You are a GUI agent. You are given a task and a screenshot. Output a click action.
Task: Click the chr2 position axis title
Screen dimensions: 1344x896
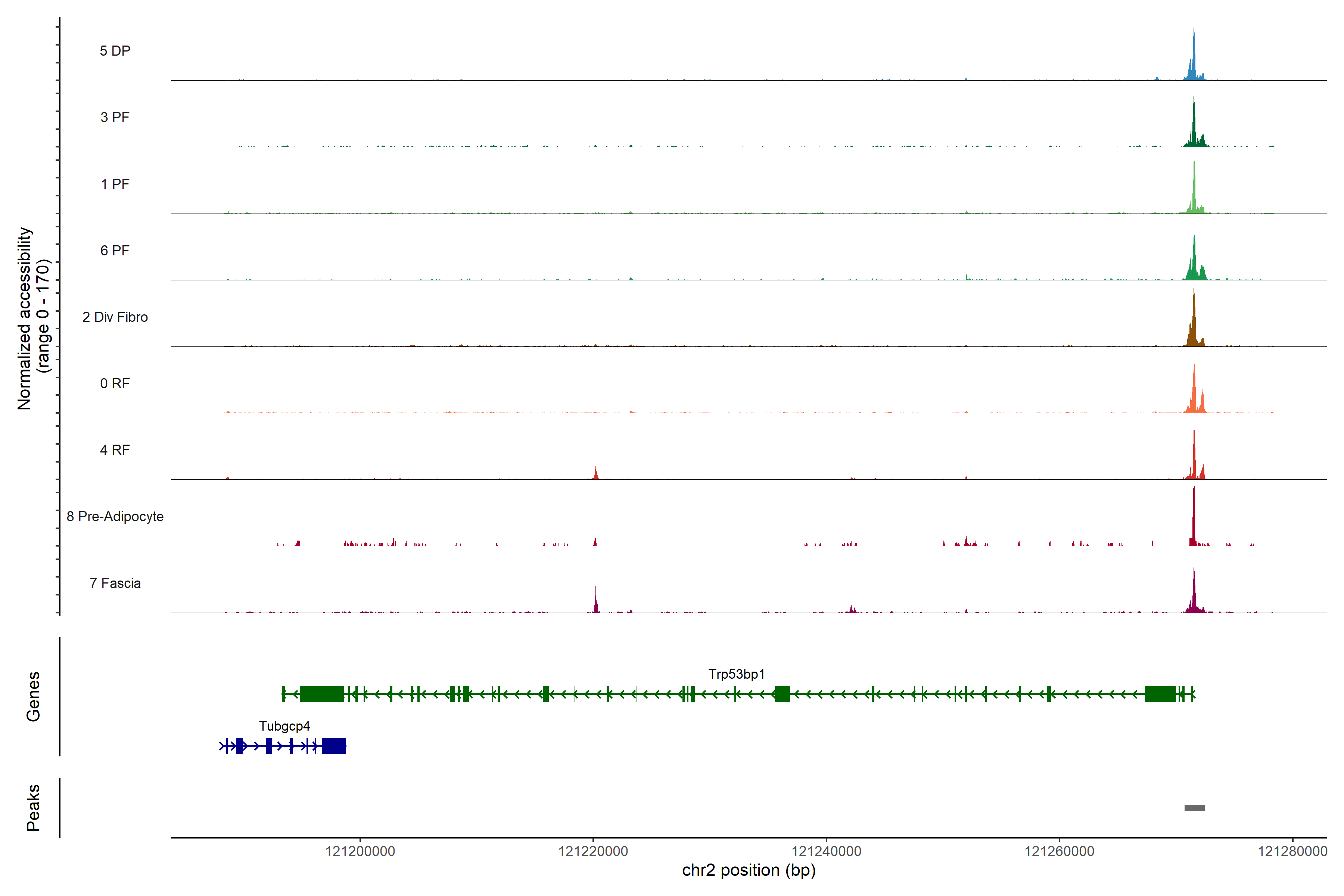click(x=749, y=870)
